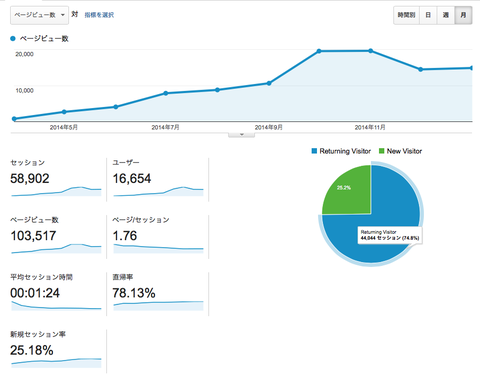This screenshot has height=375, width=480.
Task: Click the 直帰率 sparkline chart
Action: (x=158, y=306)
